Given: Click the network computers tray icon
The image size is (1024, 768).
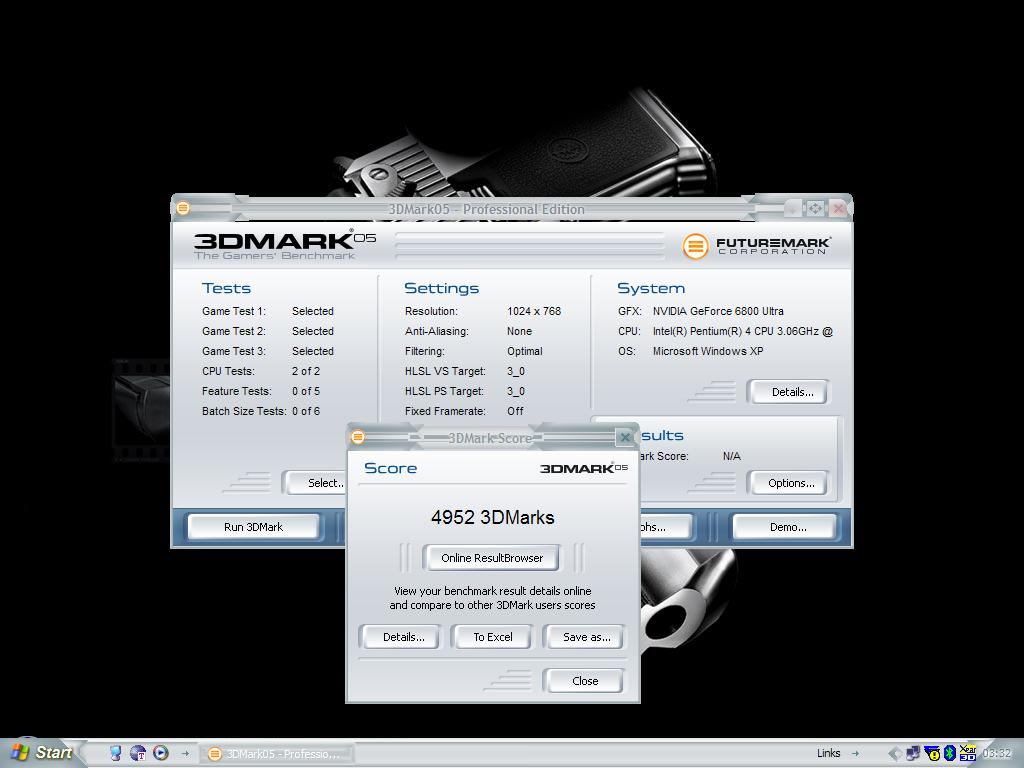Looking at the screenshot, I should coord(913,753).
